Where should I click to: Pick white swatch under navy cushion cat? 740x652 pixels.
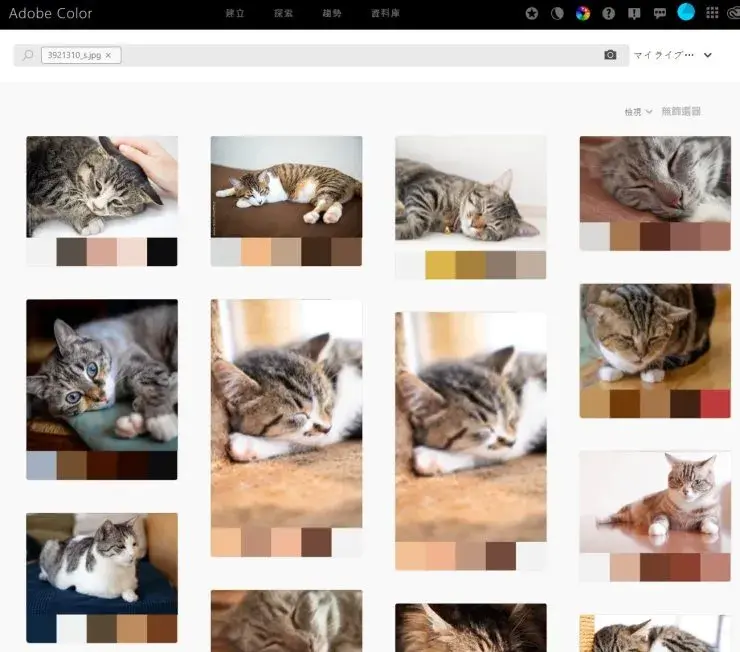click(x=72, y=628)
